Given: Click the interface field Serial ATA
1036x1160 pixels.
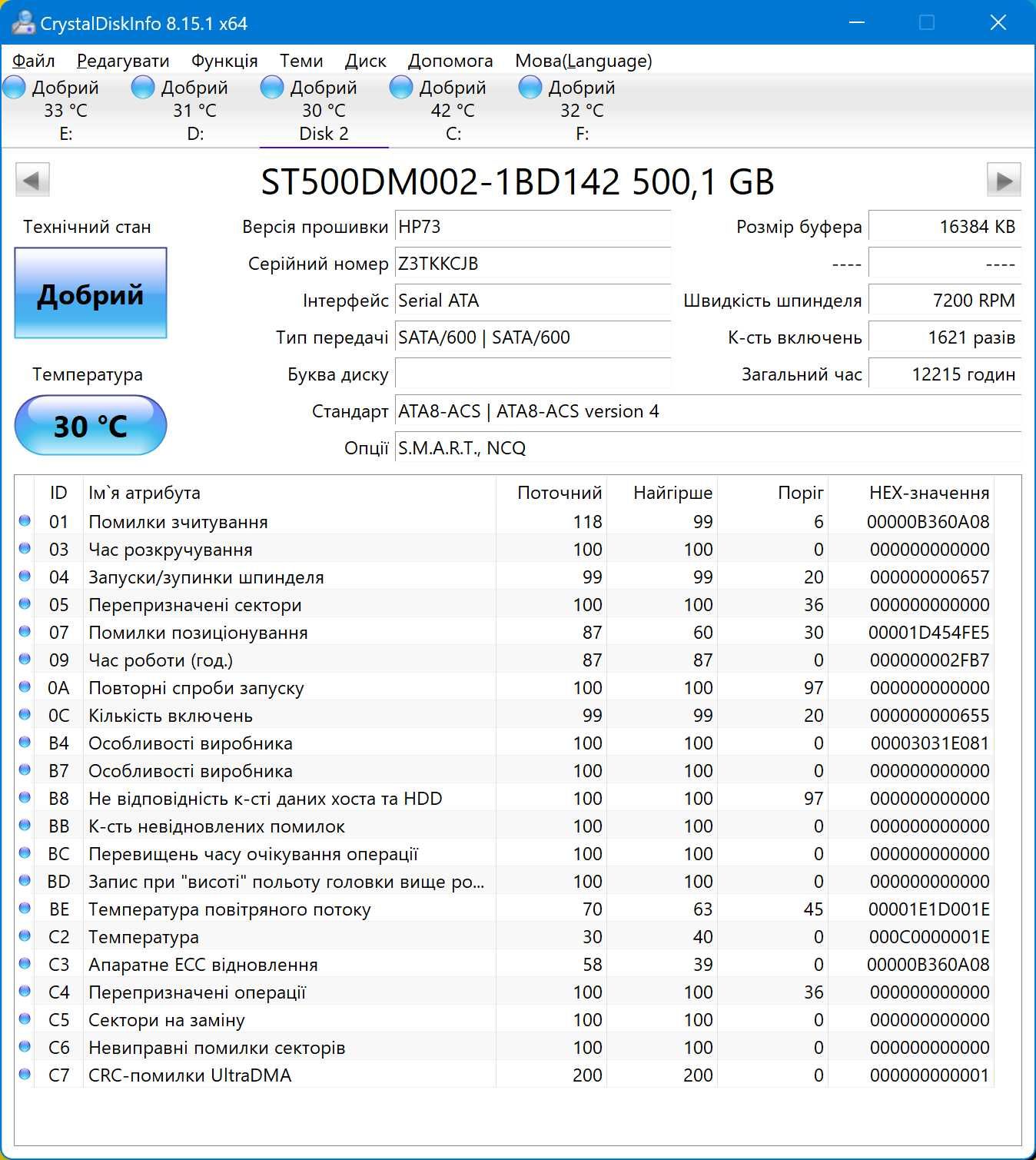Looking at the screenshot, I should tap(533, 301).
